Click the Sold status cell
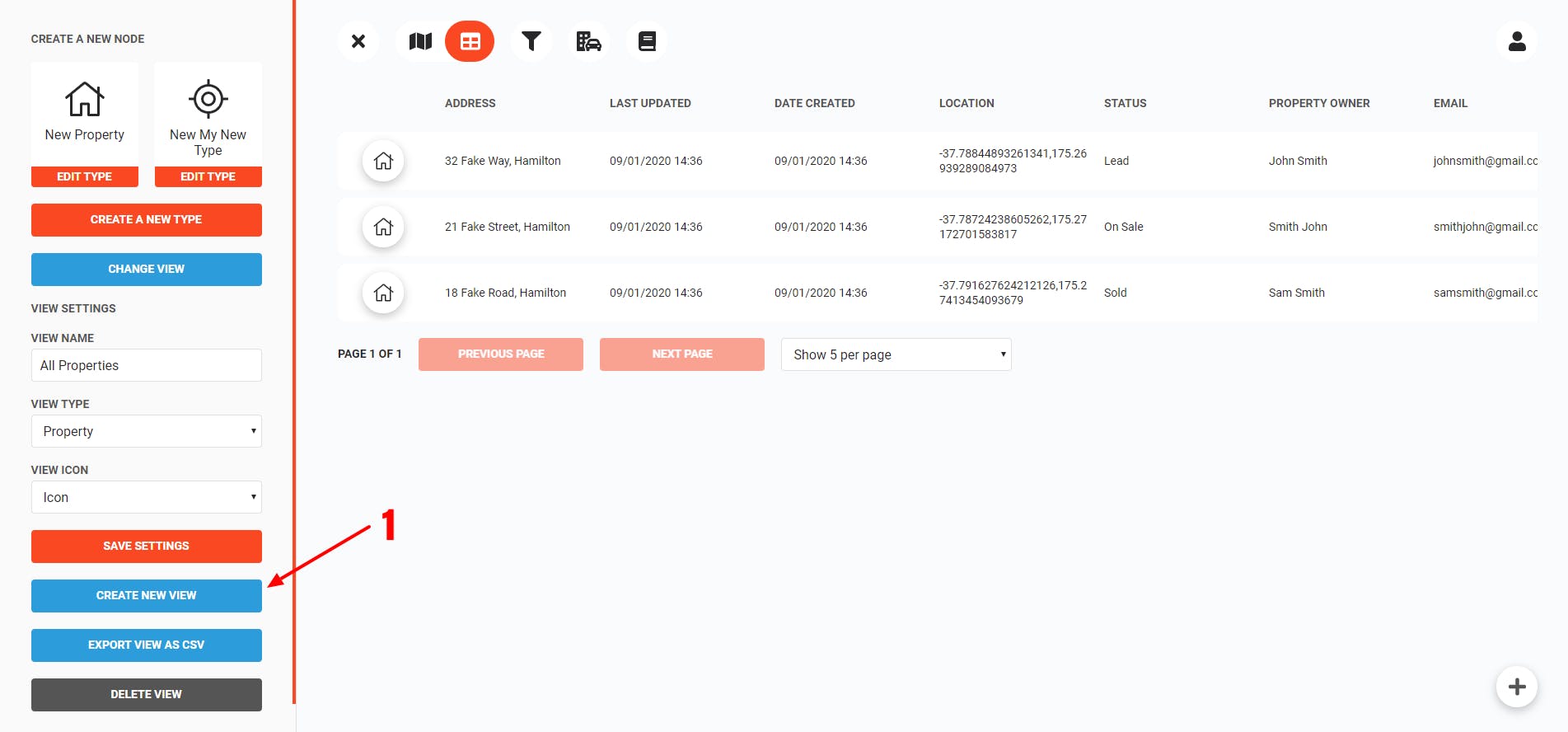The image size is (1568, 732). tap(1116, 293)
